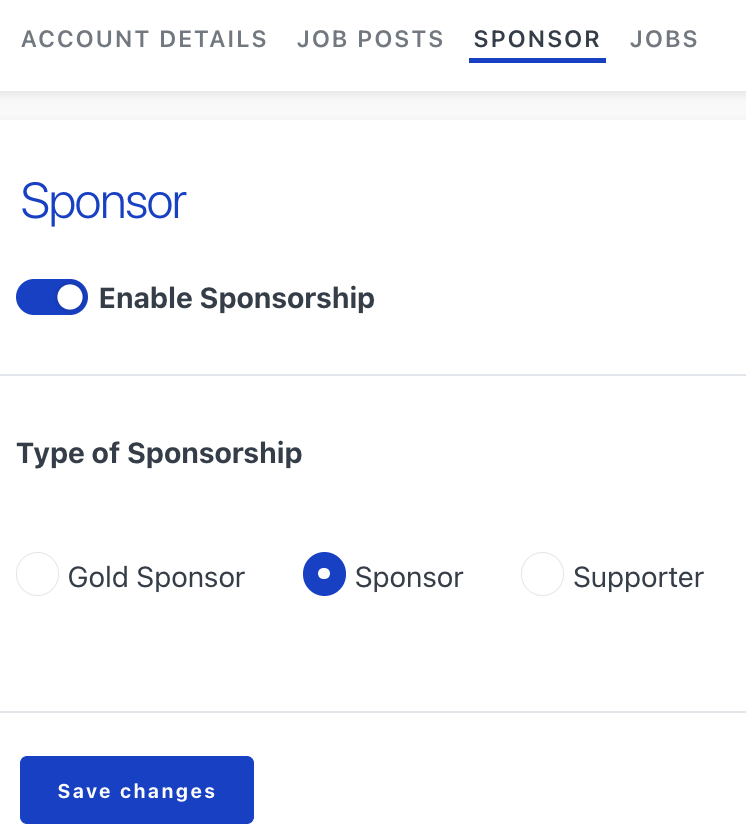Switch to the Job Posts tab
Image resolution: width=746 pixels, height=840 pixels.
tap(370, 40)
